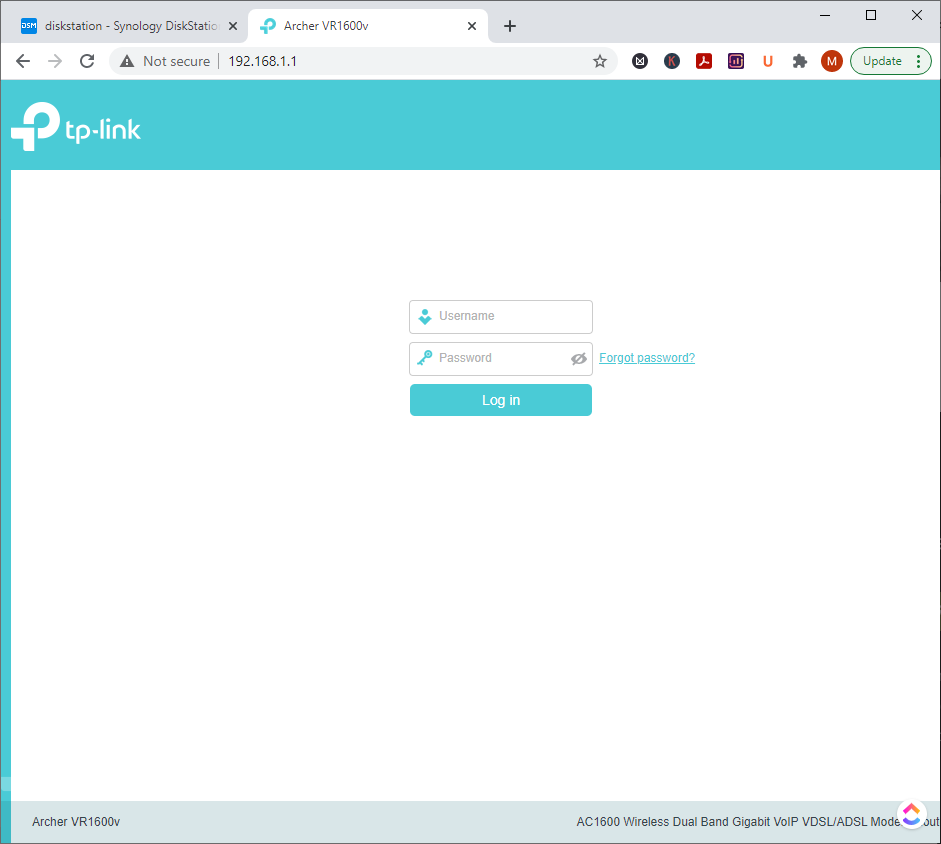Open the Forgot password? link

tap(647, 358)
